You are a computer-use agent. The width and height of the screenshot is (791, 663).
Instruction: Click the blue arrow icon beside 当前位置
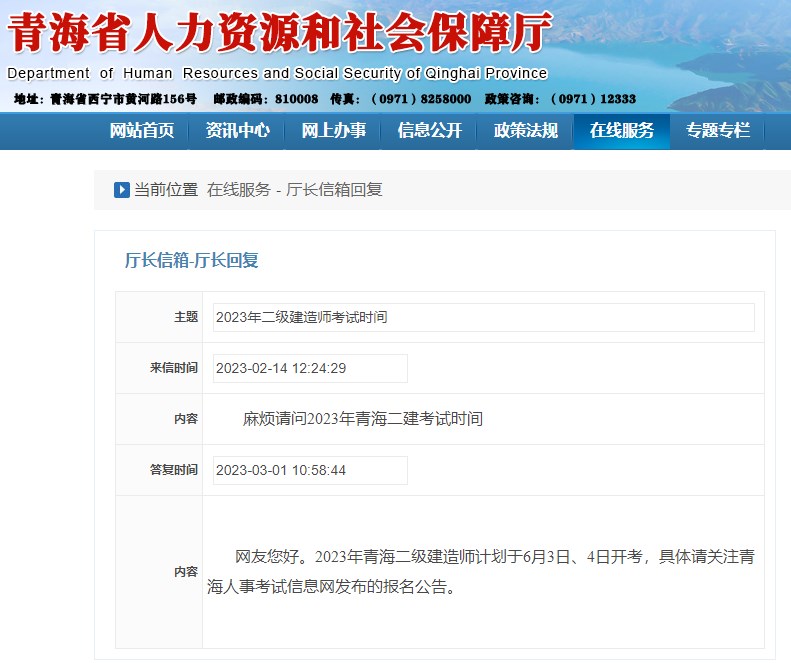(122, 190)
